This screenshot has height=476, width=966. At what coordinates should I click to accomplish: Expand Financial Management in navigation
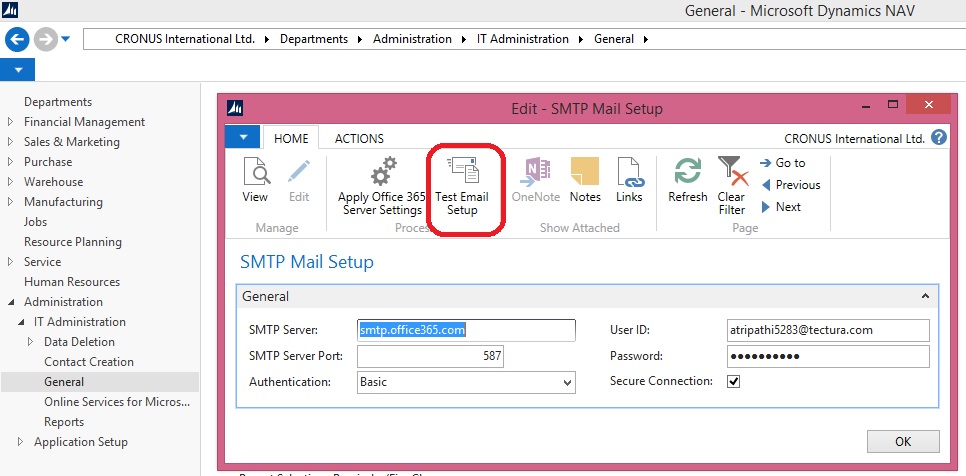pos(10,122)
